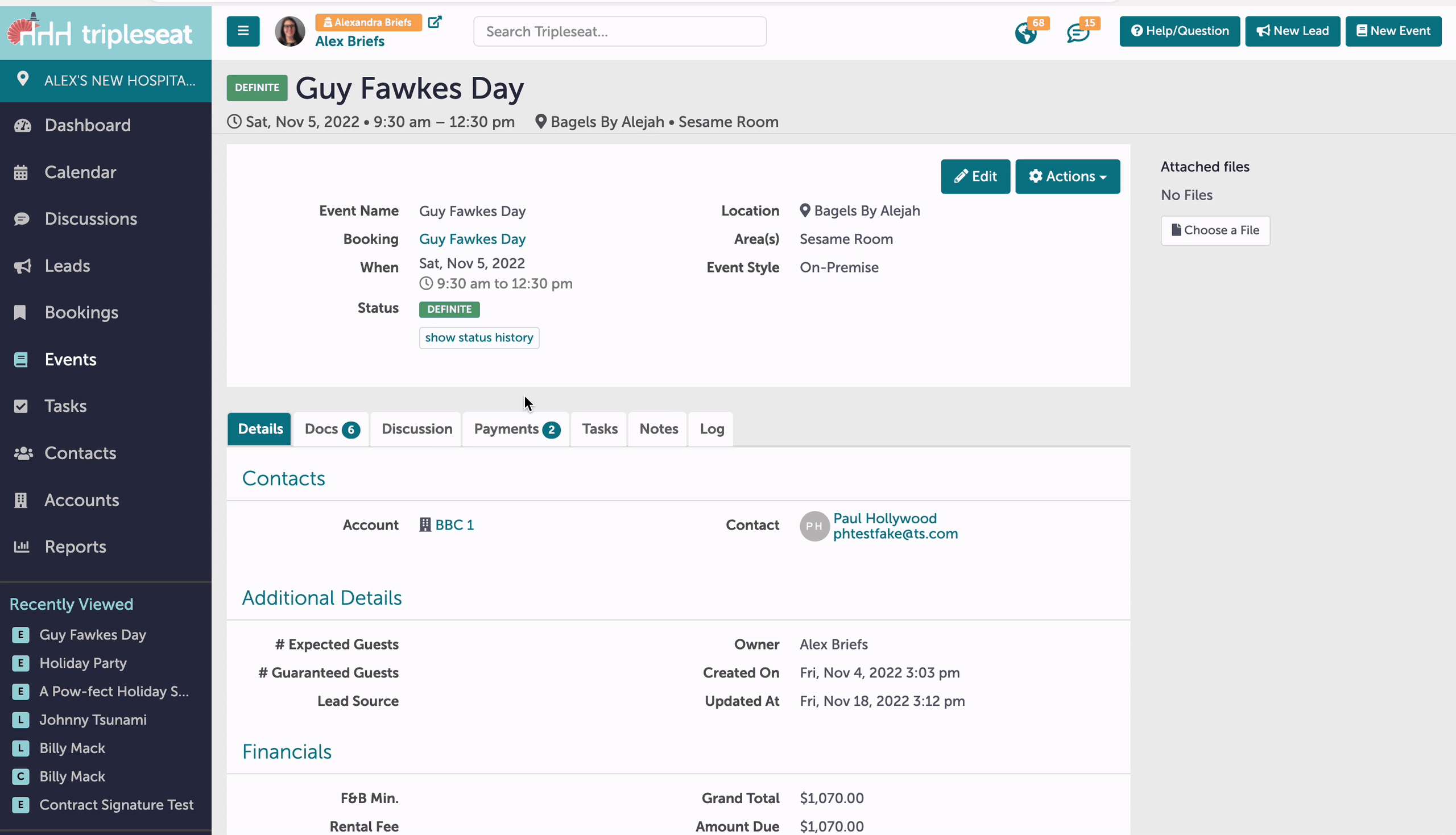1456x835 pixels.
Task: Click the Events sidebar icon
Action: tap(21, 359)
